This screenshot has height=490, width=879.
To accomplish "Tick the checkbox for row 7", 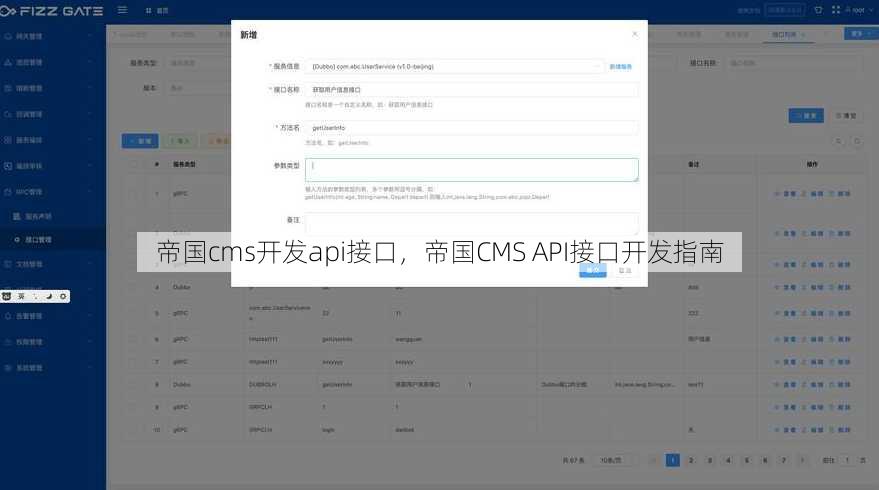I will (x=133, y=362).
